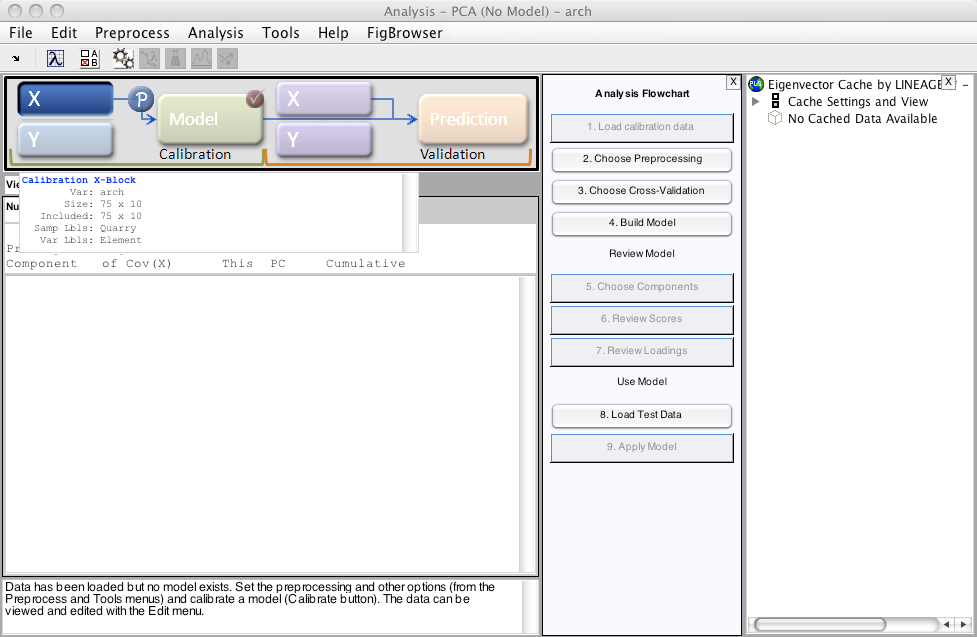Click the cache panel horizontal scrollbar
This screenshot has height=637, width=977.
(x=820, y=624)
